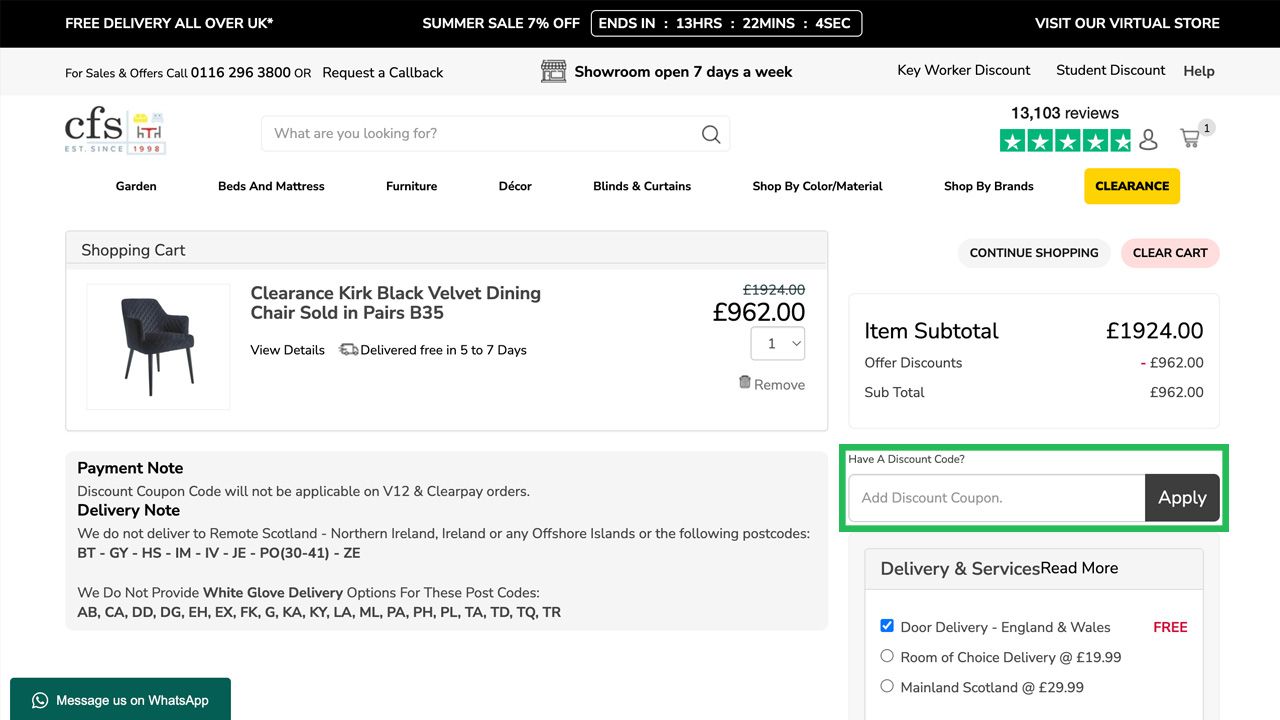Select Room of Choice Delivery option

[887, 656]
